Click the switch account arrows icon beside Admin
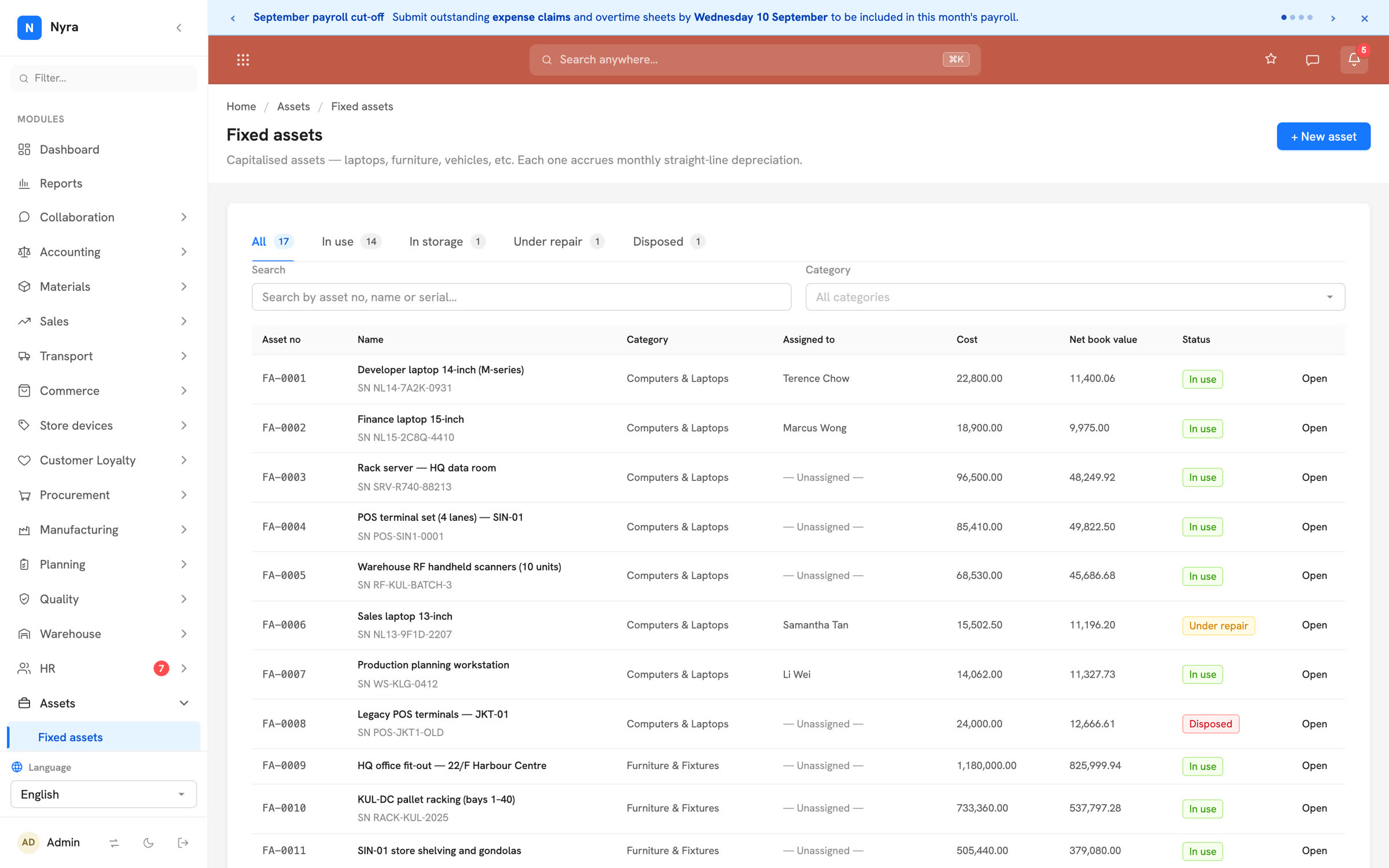Screen dimensions: 1389x868 [x=114, y=843]
